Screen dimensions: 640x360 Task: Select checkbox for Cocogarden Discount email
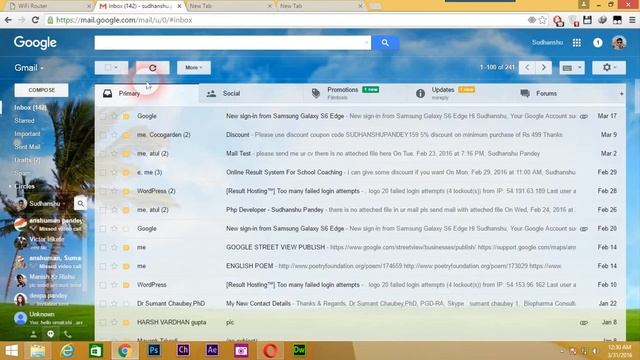pyautogui.click(x=103, y=135)
